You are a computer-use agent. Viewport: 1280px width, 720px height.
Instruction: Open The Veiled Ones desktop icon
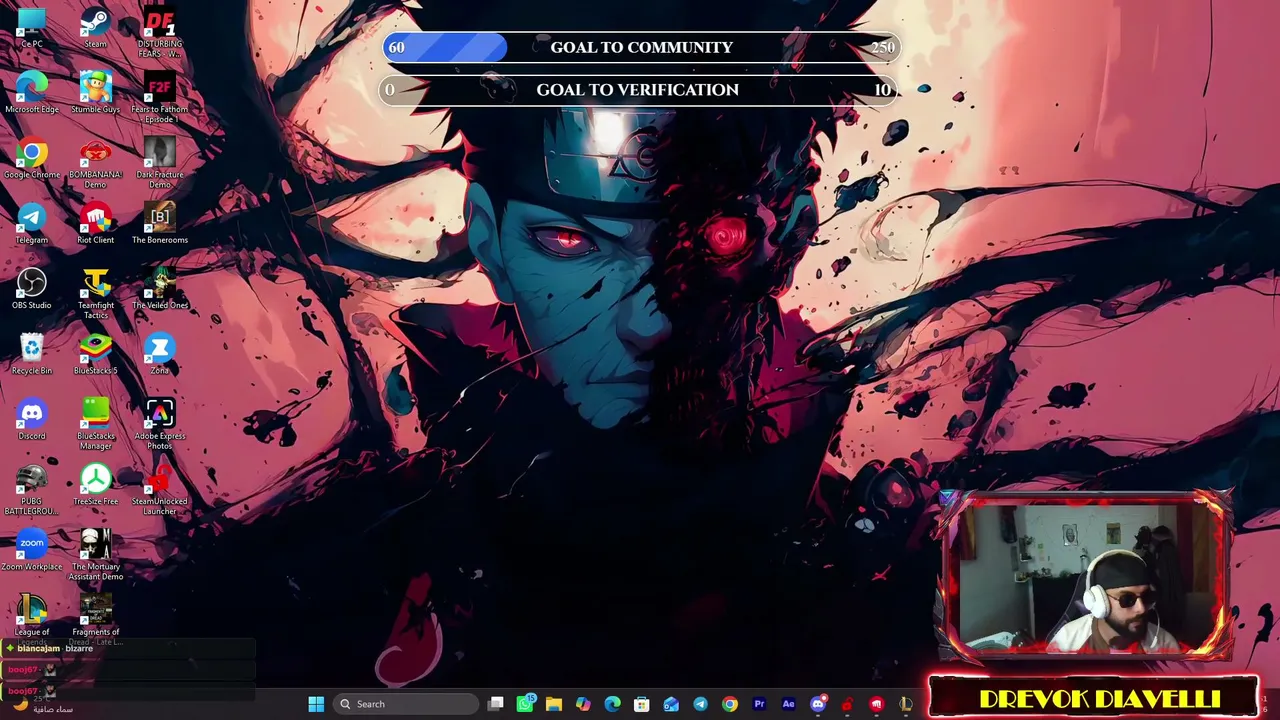tap(160, 290)
